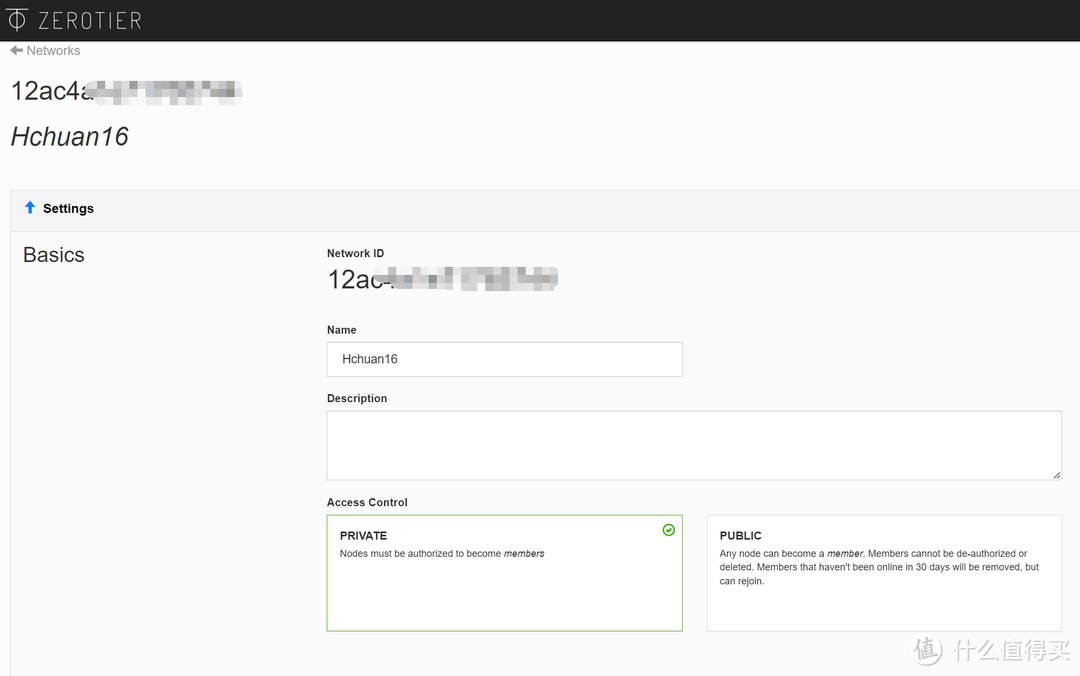
Task: Click the back arrow beside Networks
Action: (x=17, y=50)
